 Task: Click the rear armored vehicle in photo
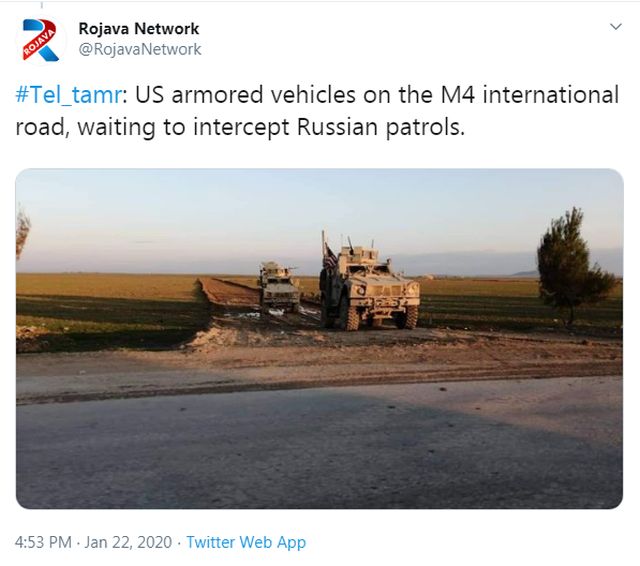click(279, 287)
